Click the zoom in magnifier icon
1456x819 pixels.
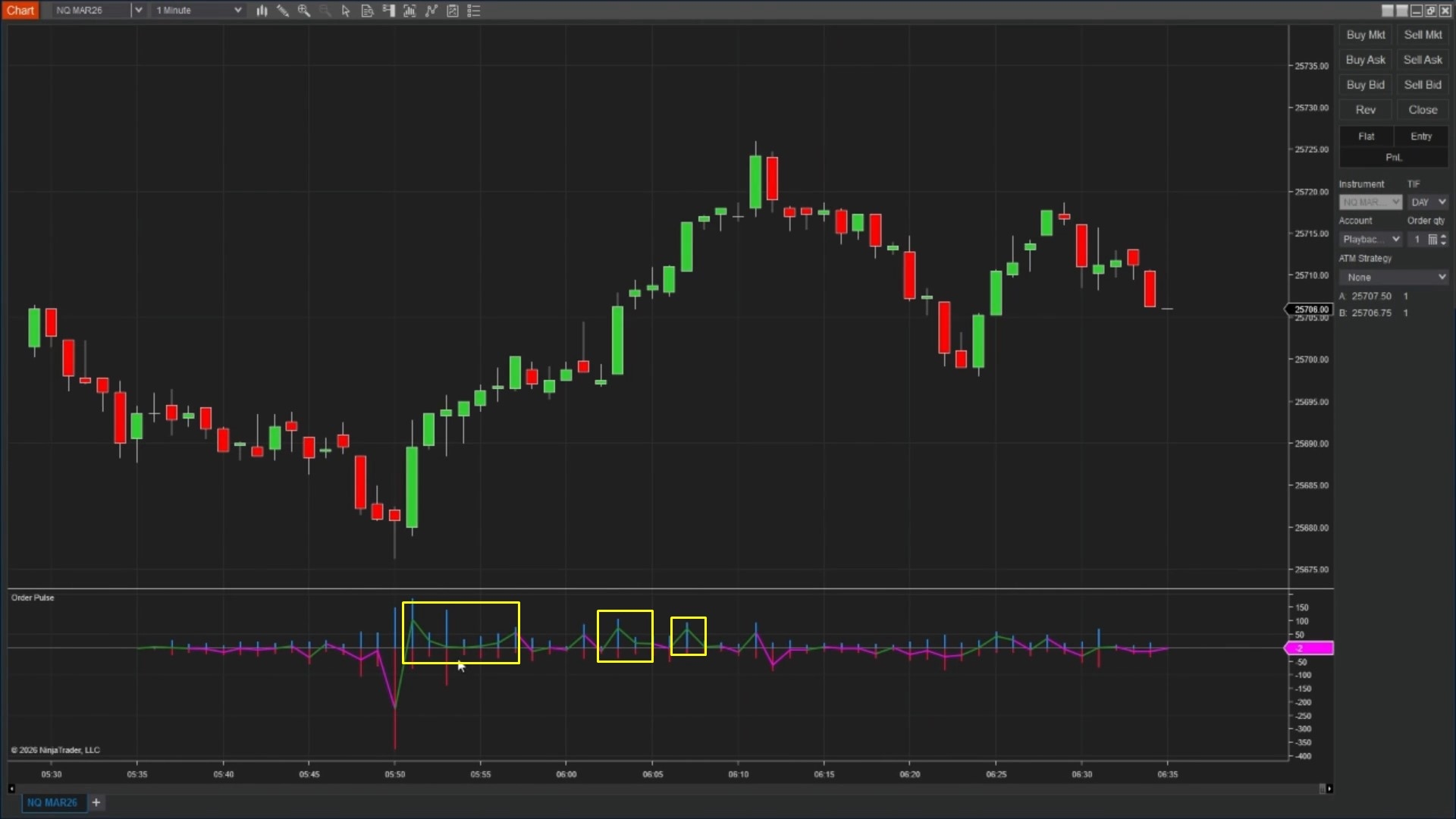pos(304,11)
